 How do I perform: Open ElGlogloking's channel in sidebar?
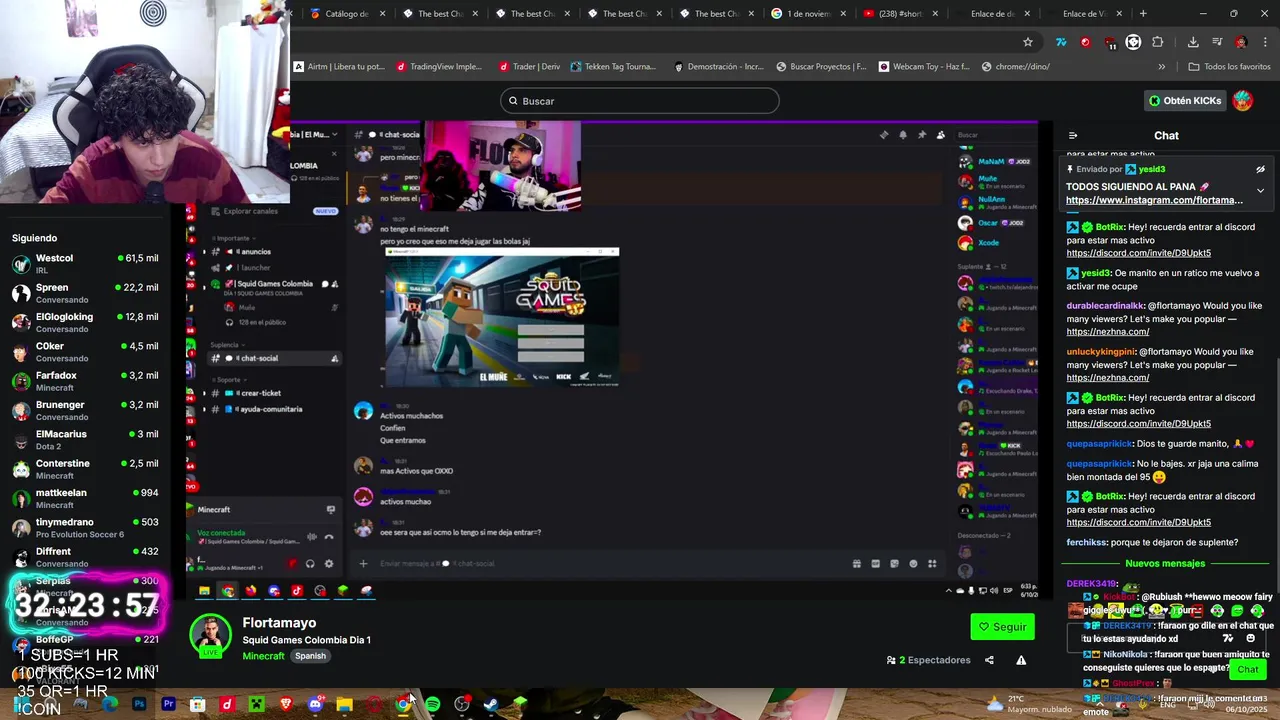point(85,323)
